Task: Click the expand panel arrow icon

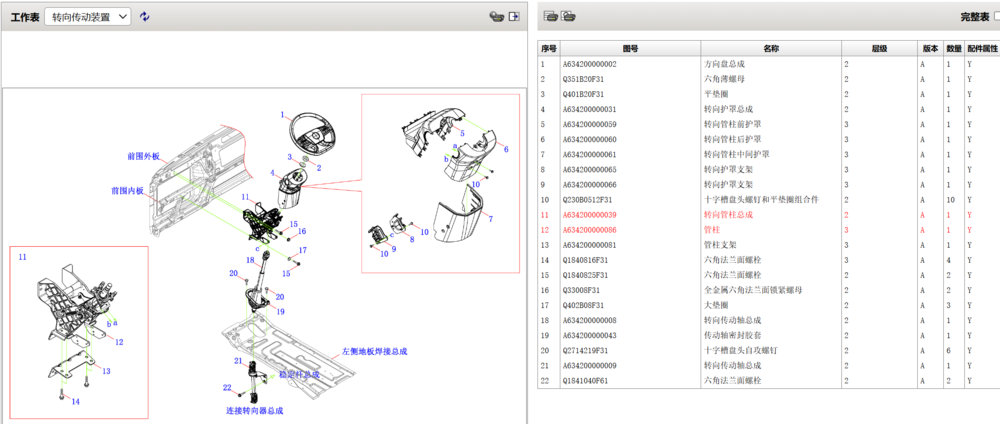Action: pos(514,17)
